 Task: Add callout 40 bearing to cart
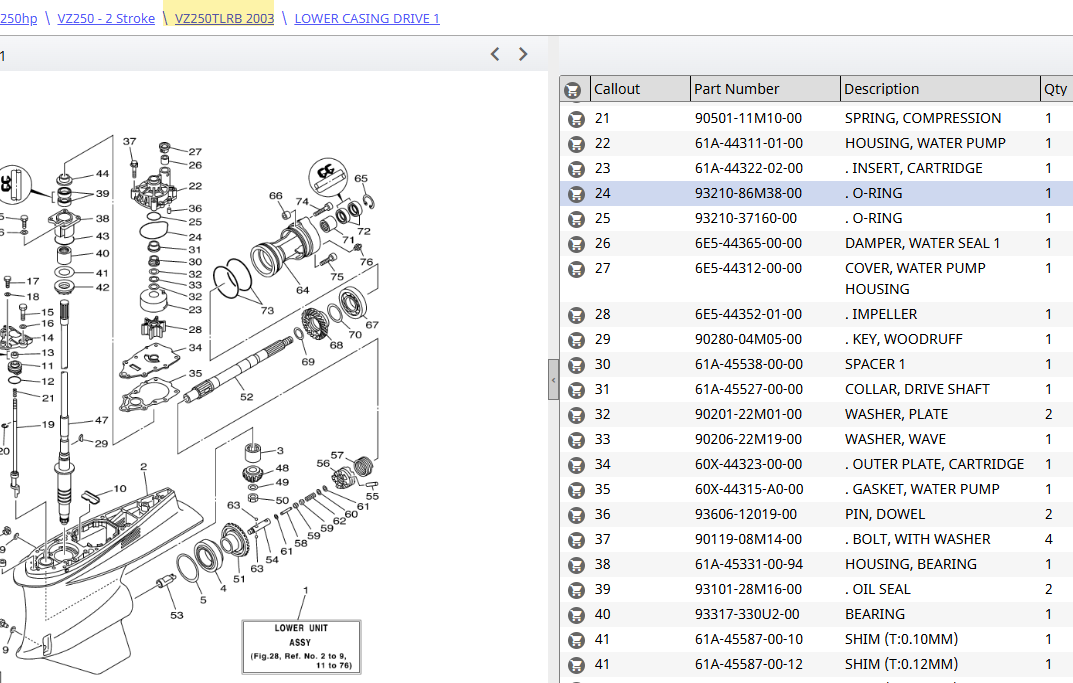click(x=576, y=615)
